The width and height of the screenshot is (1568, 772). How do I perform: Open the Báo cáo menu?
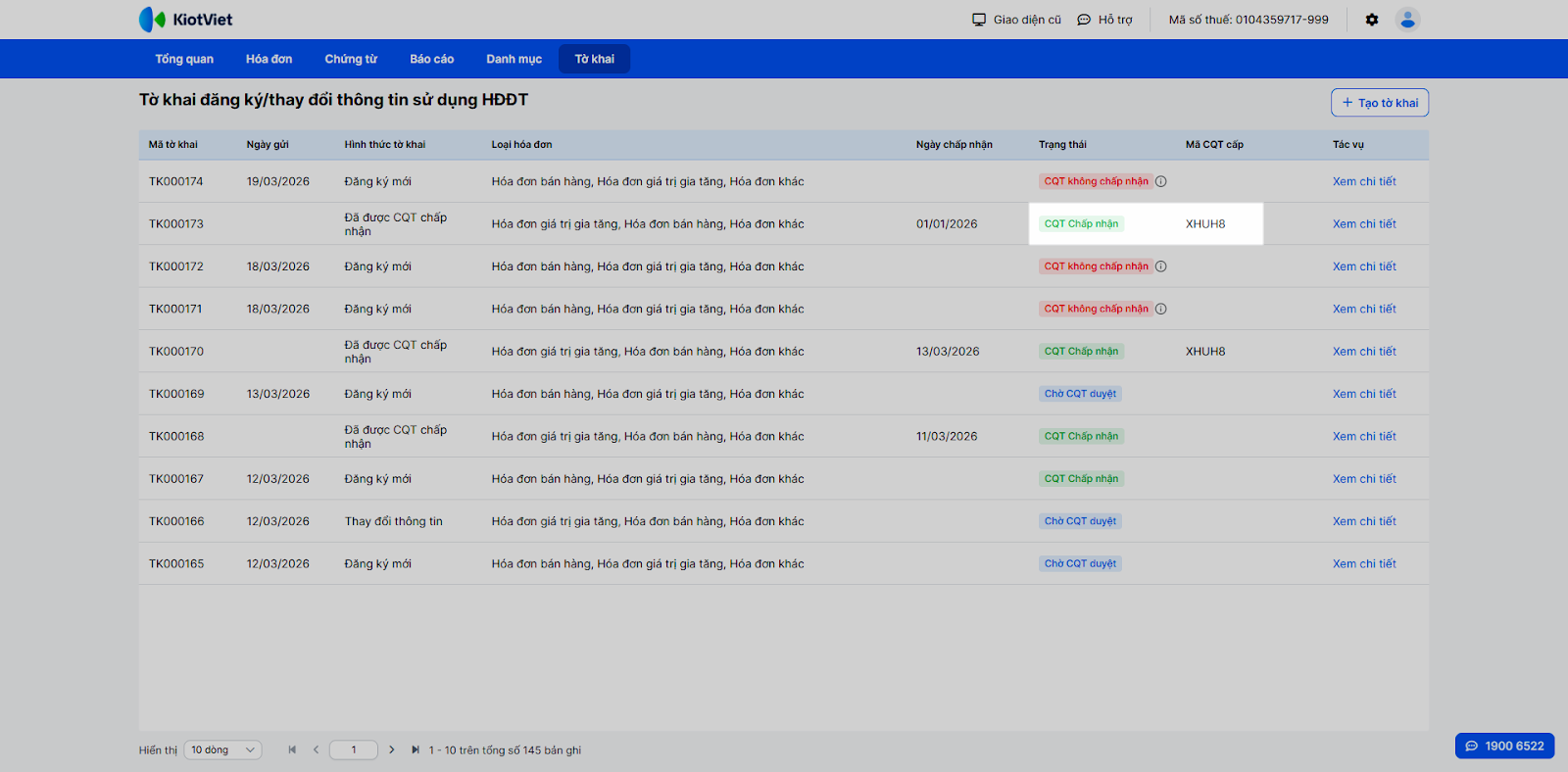(x=432, y=59)
